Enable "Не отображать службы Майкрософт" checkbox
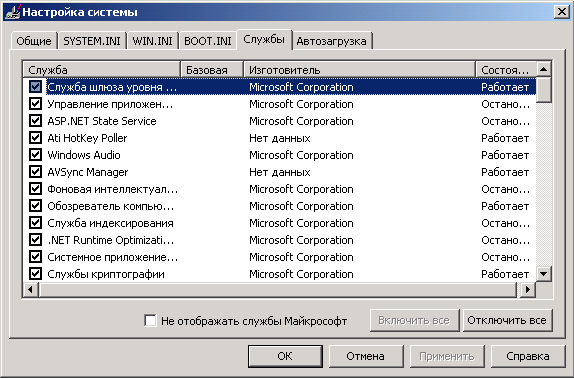The width and height of the screenshot is (574, 378). 150,321
